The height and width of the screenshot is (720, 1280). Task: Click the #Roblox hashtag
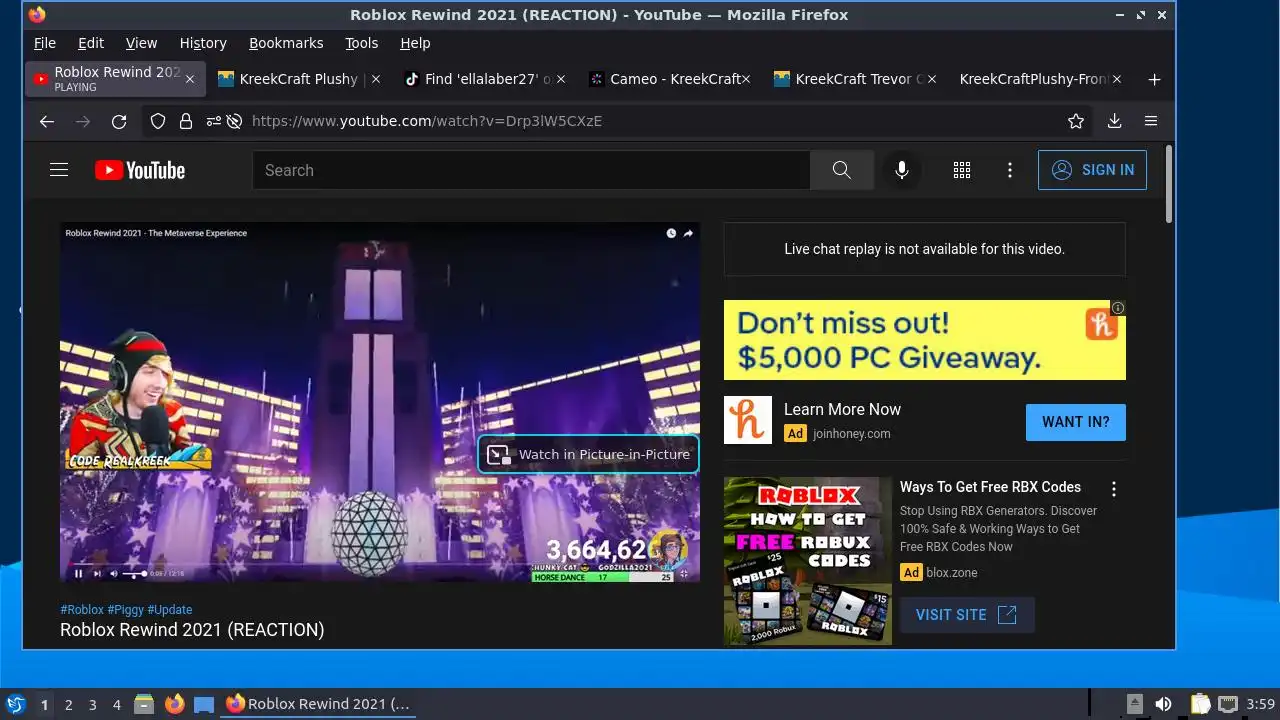coord(82,609)
